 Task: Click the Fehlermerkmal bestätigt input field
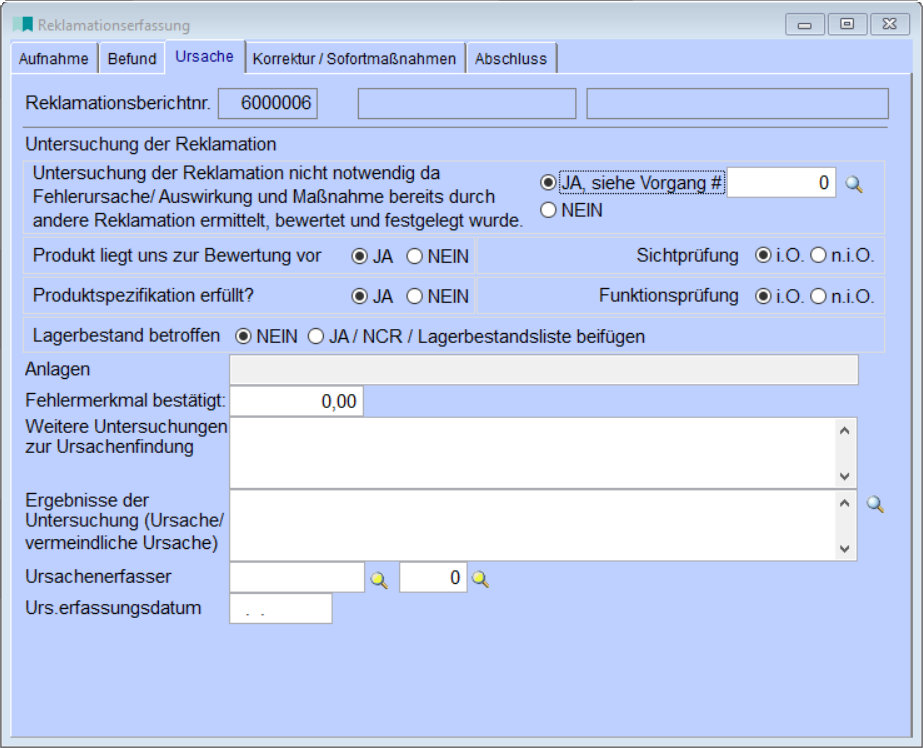tap(296, 402)
